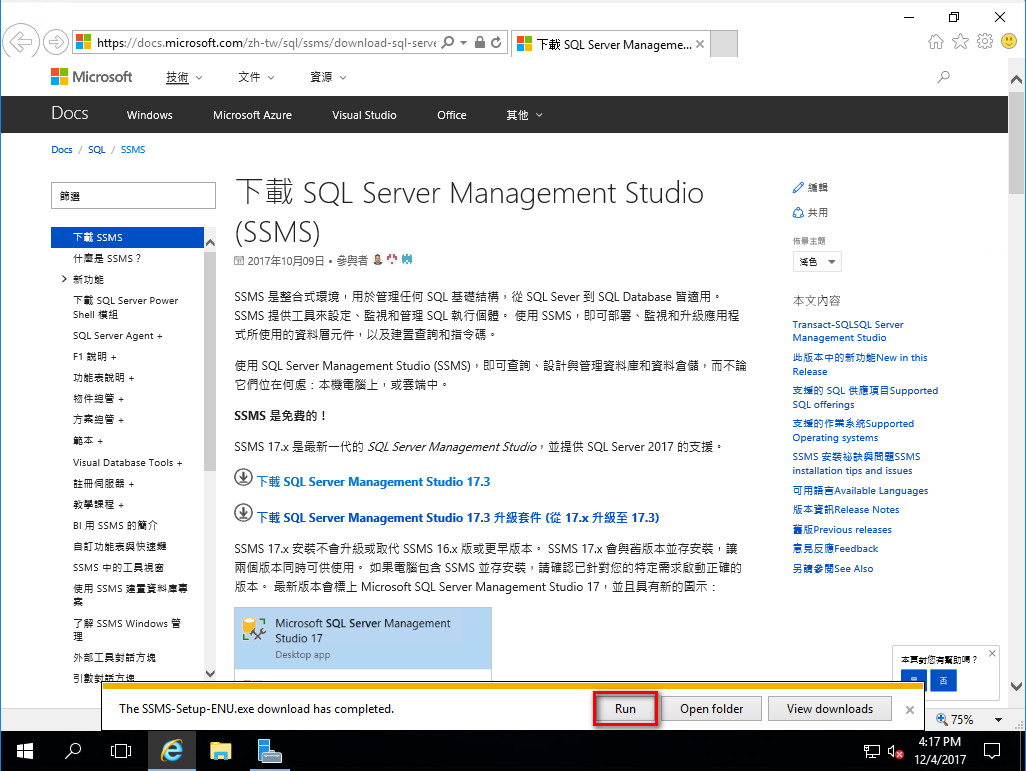Click the favorites star icon
Image resolution: width=1026 pixels, height=771 pixels.
961,41
